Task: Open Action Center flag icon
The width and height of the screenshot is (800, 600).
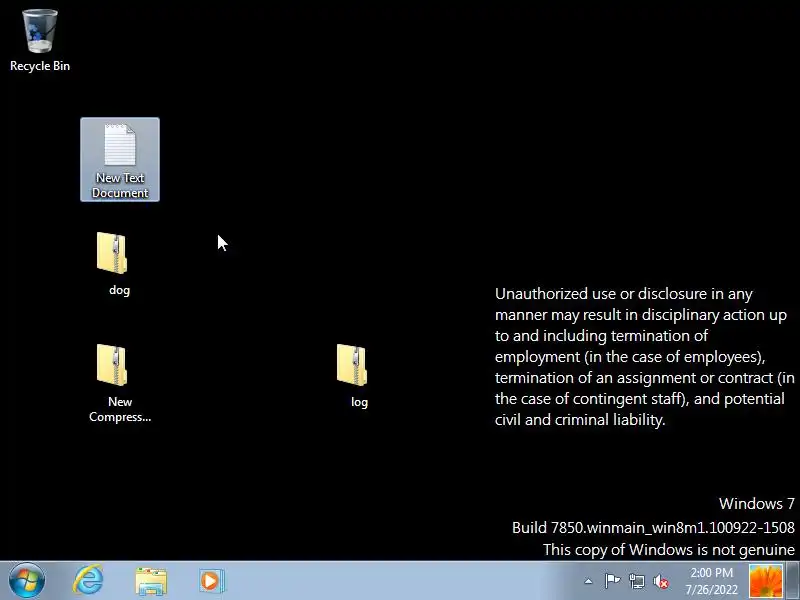Action: (x=612, y=581)
